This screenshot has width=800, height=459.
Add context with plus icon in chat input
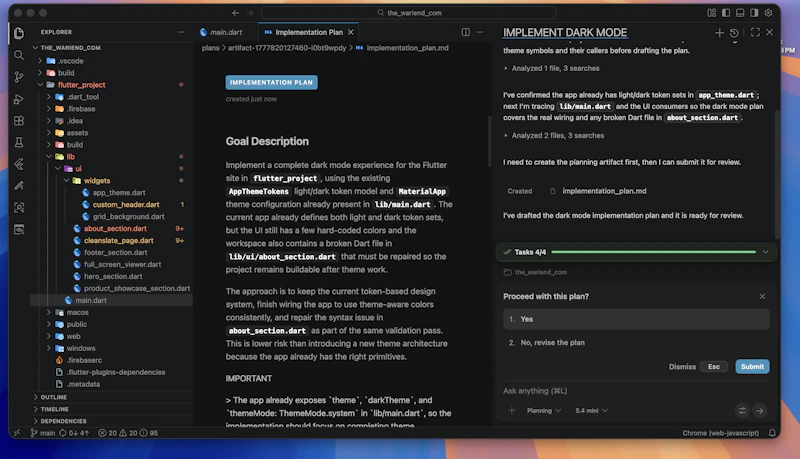click(x=512, y=411)
